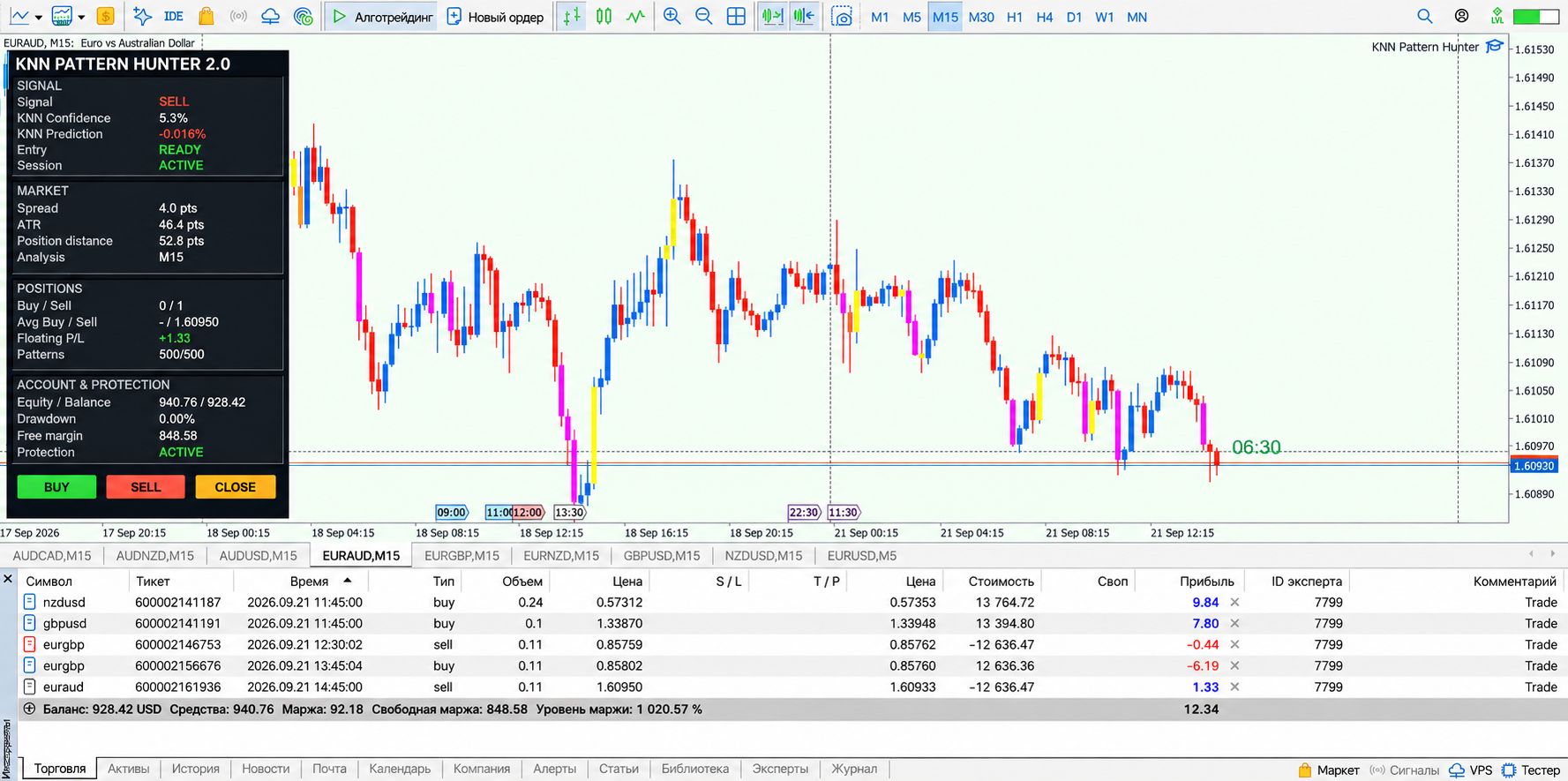Select the M15 timeframe

pos(945,17)
